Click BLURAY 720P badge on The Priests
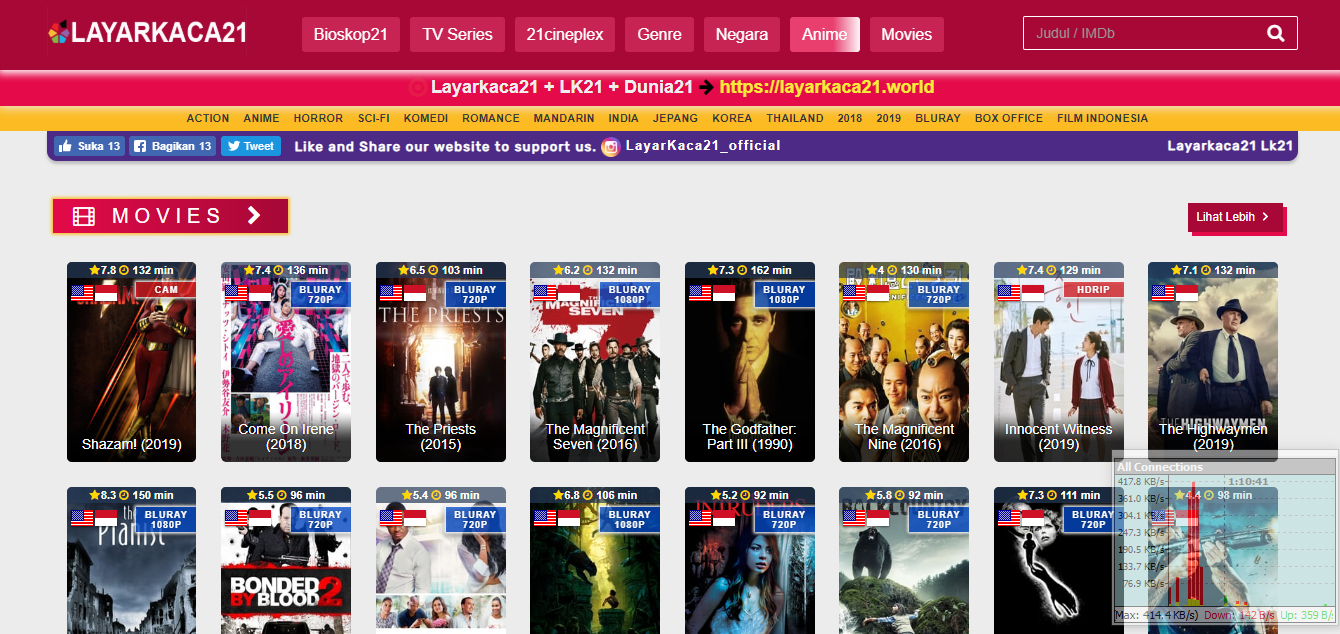The image size is (1340, 634). (475, 294)
